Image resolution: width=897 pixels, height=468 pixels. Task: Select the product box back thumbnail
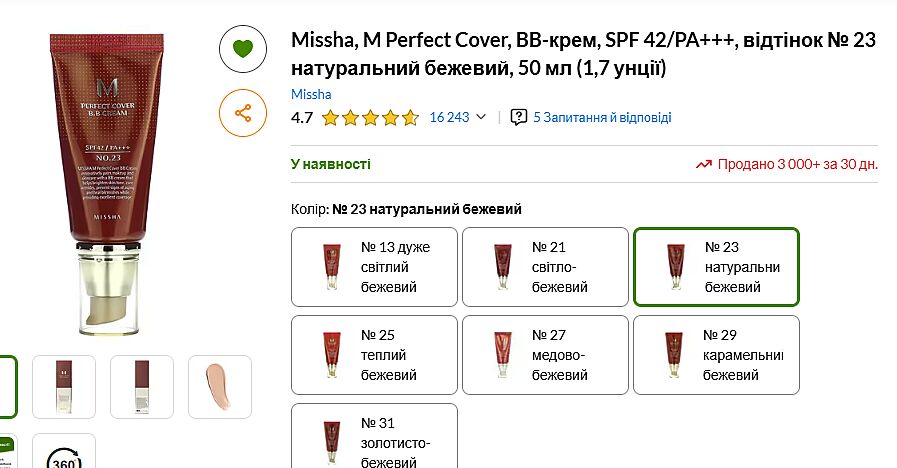point(142,387)
